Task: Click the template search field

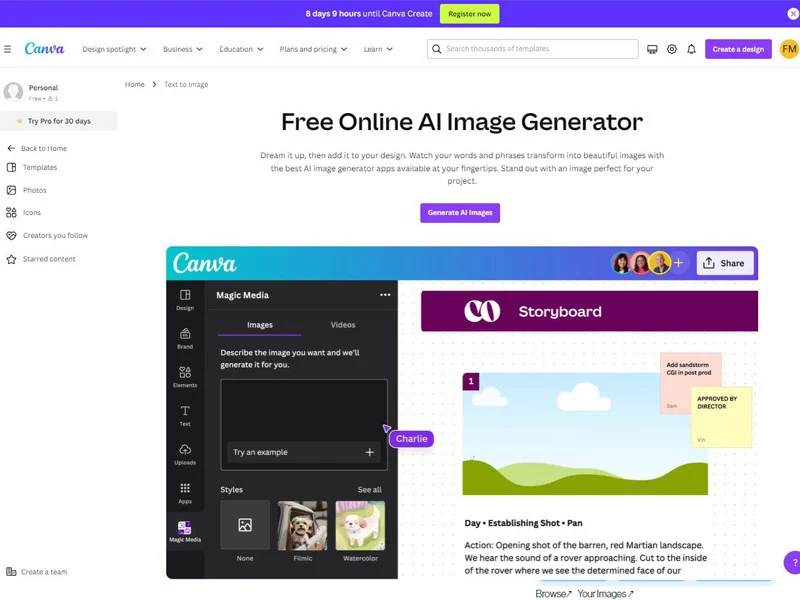Action: click(533, 49)
